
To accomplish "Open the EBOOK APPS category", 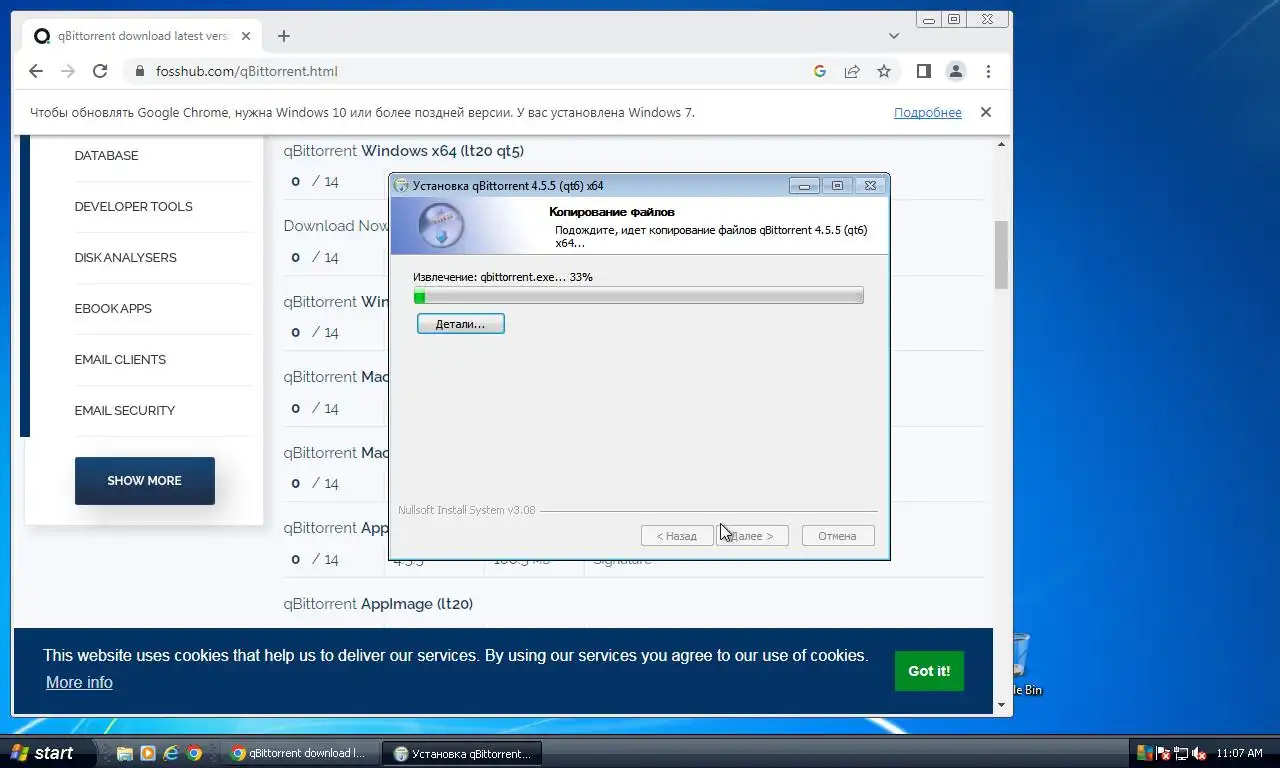I will 113,309.
